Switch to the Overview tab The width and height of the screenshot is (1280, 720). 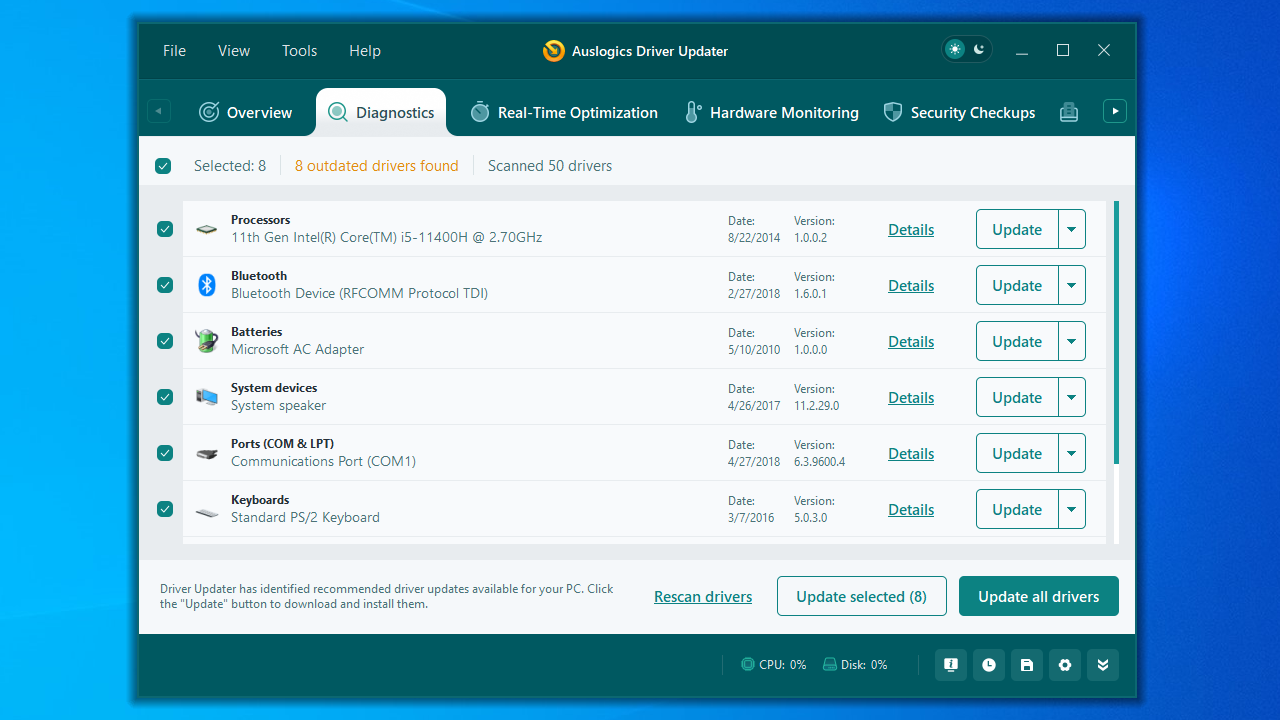pyautogui.click(x=246, y=112)
